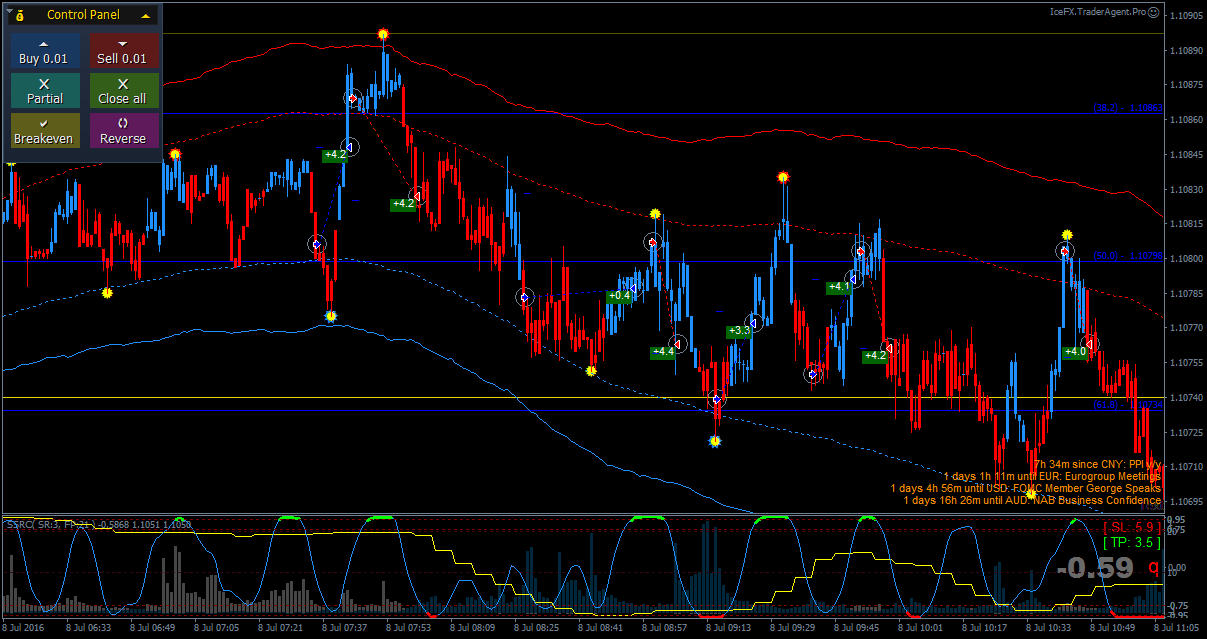
Task: Click the EUR: Eurogroup Meetings news line
Action: point(1052,476)
